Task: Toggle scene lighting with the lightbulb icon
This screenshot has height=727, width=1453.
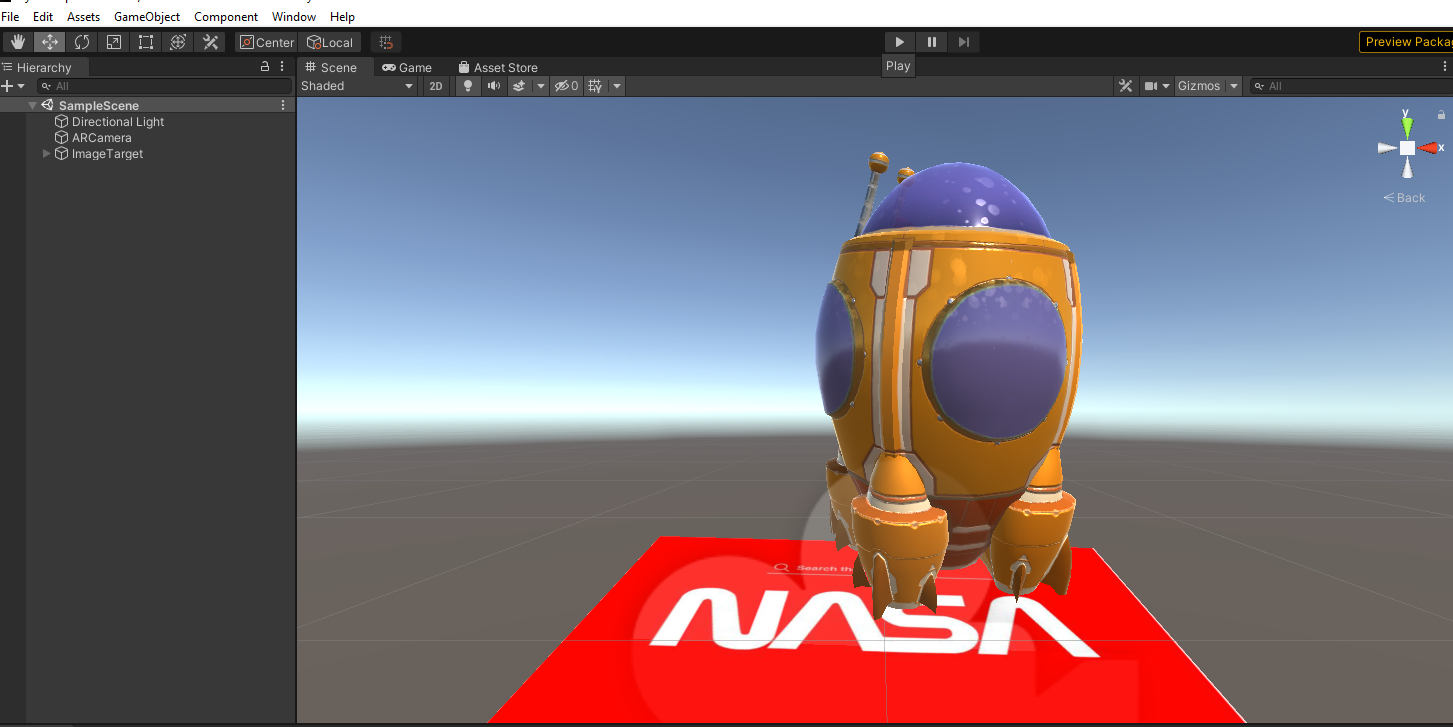Action: pyautogui.click(x=467, y=86)
